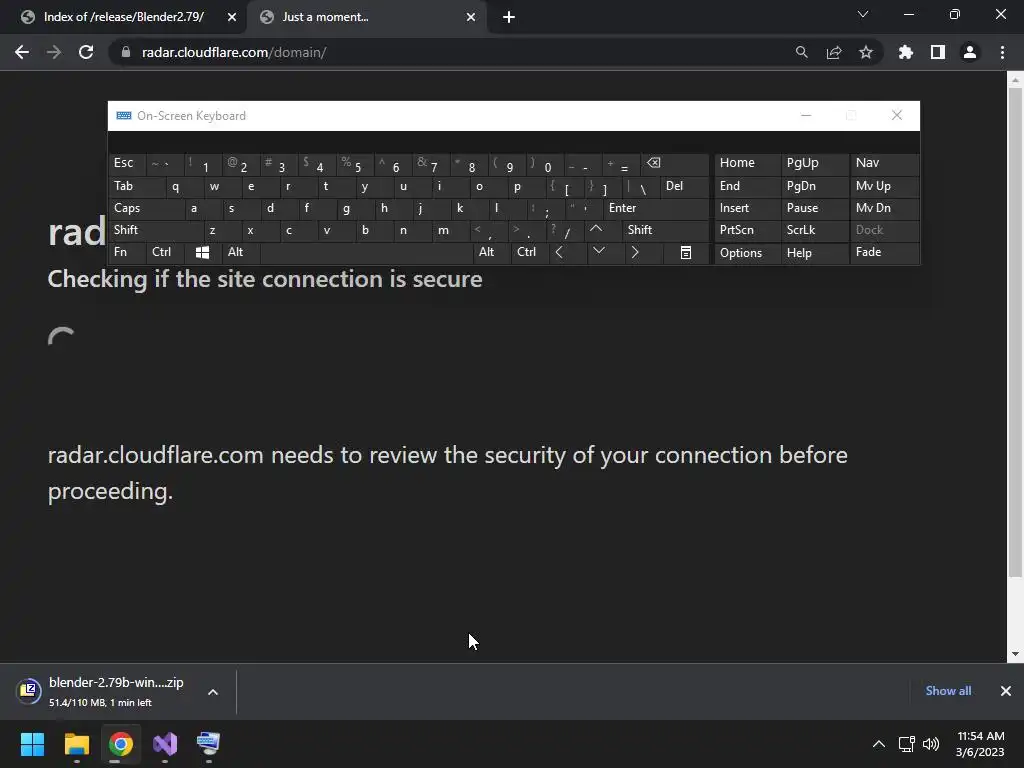Toggle the right Shift key
The height and width of the screenshot is (768, 1024).
pyautogui.click(x=665, y=230)
